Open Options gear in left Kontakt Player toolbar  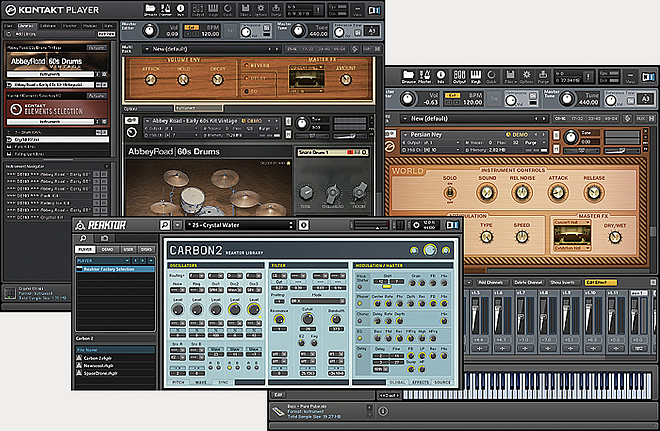pyautogui.click(x=261, y=10)
